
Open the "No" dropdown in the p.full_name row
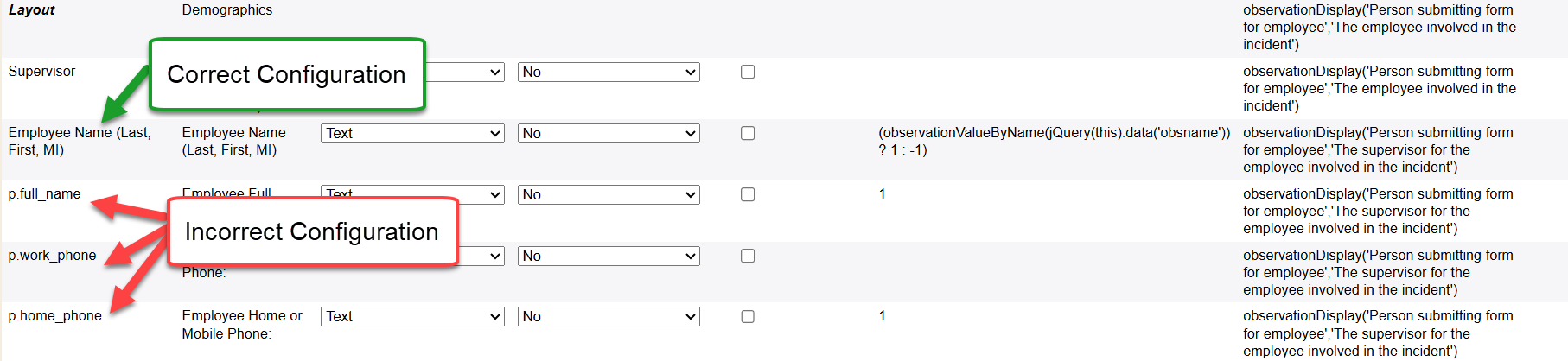point(609,195)
